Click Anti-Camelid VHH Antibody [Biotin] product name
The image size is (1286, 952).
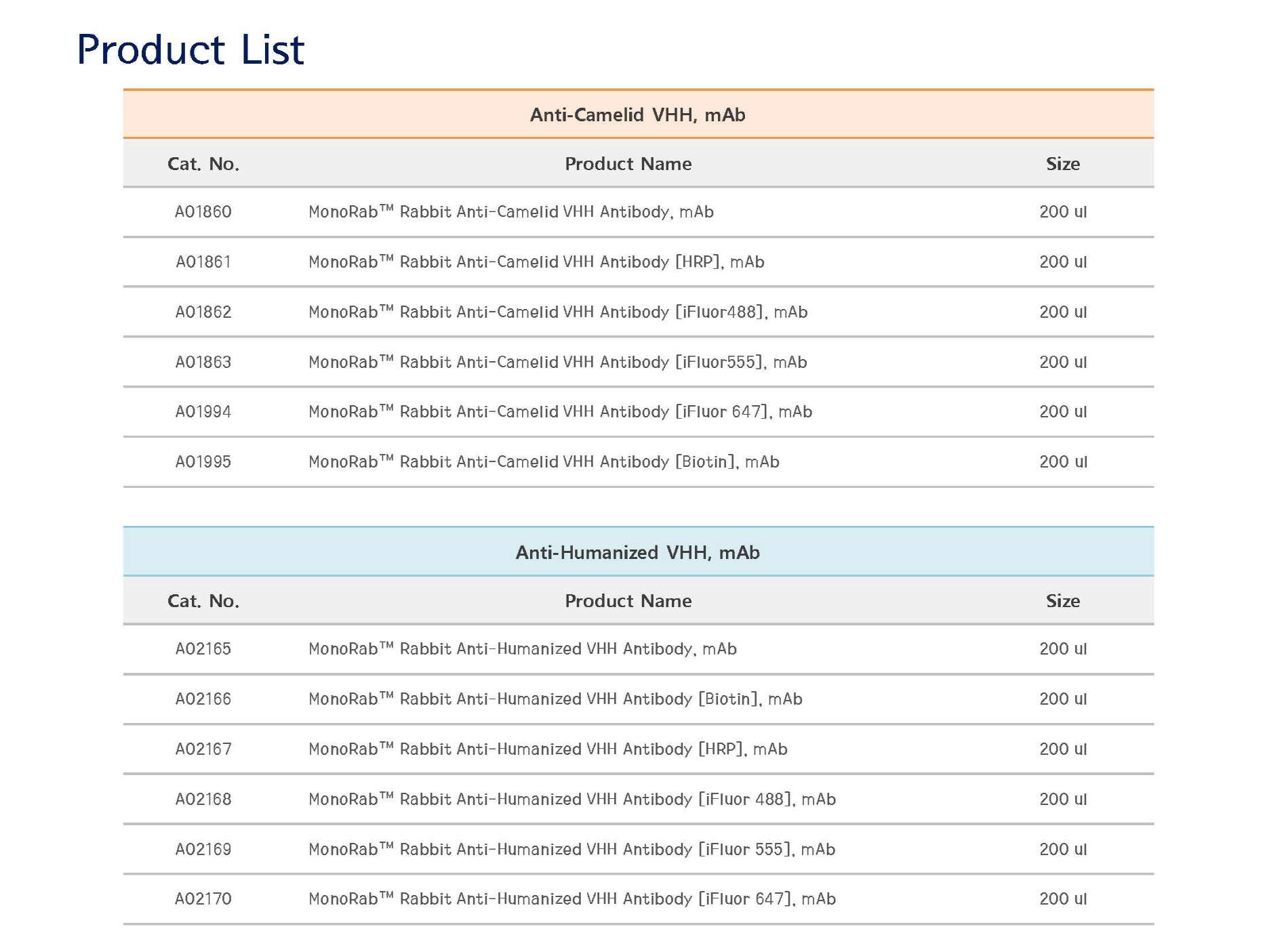544,461
